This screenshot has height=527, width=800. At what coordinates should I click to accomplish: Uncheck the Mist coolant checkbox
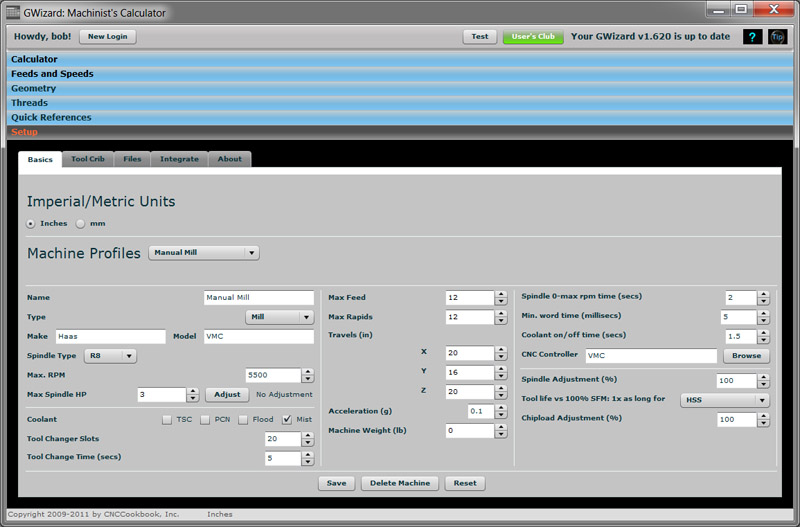(287, 420)
